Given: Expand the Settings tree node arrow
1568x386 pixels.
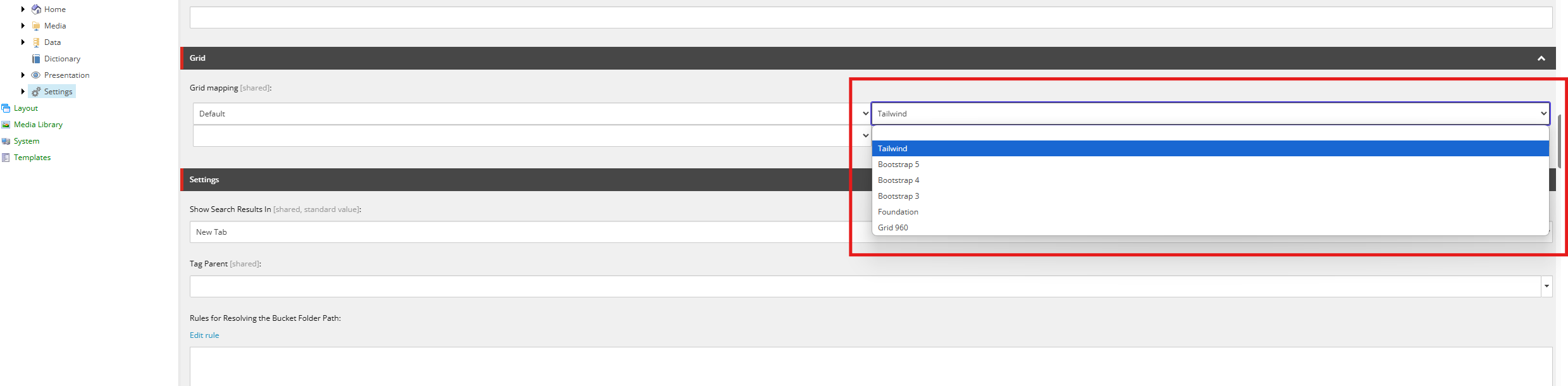Looking at the screenshot, I should (x=23, y=92).
